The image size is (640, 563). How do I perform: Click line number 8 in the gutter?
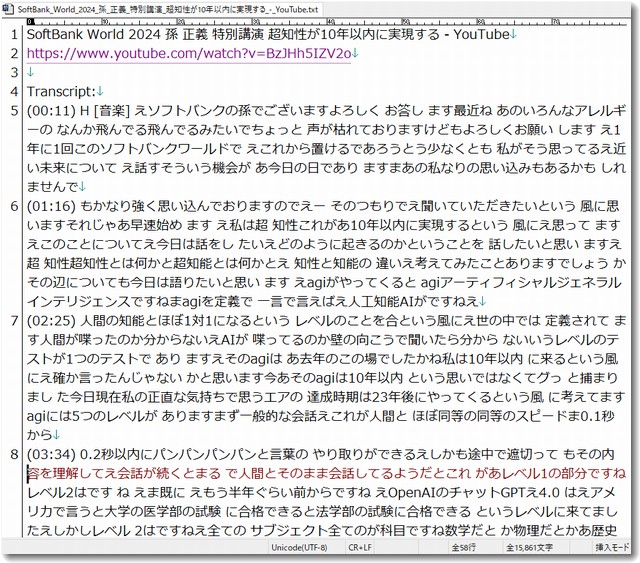(14, 454)
